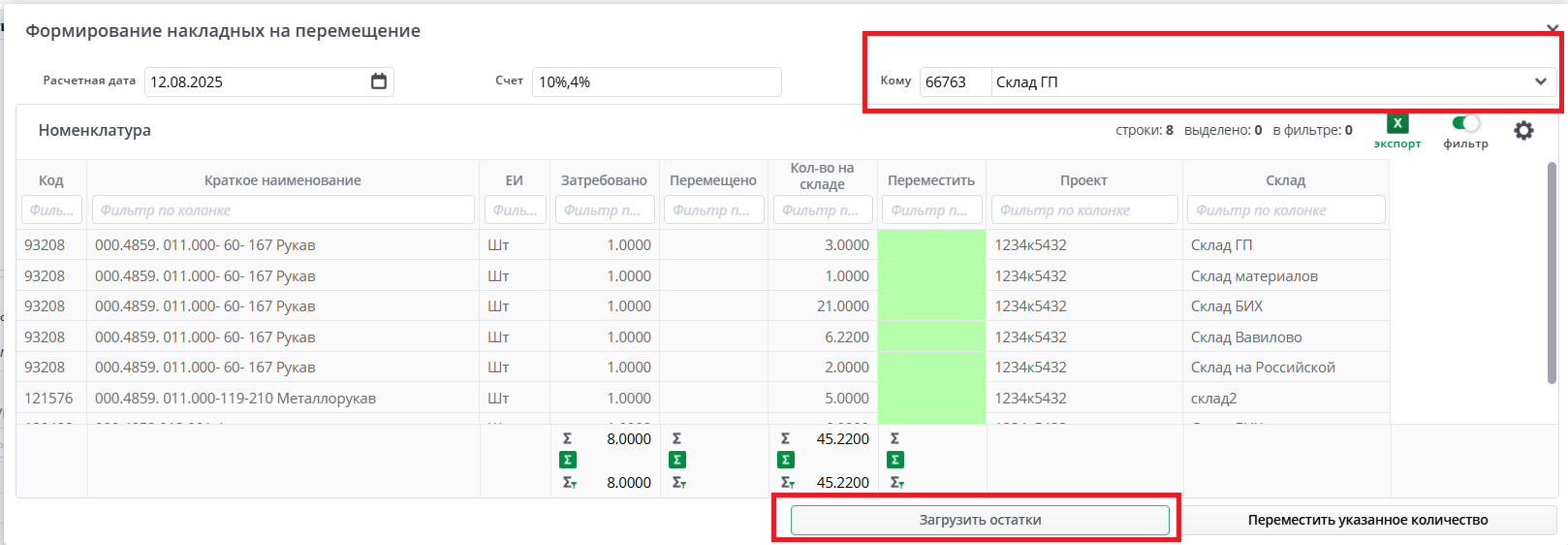Toggle the фильтр switch off

tap(1465, 123)
